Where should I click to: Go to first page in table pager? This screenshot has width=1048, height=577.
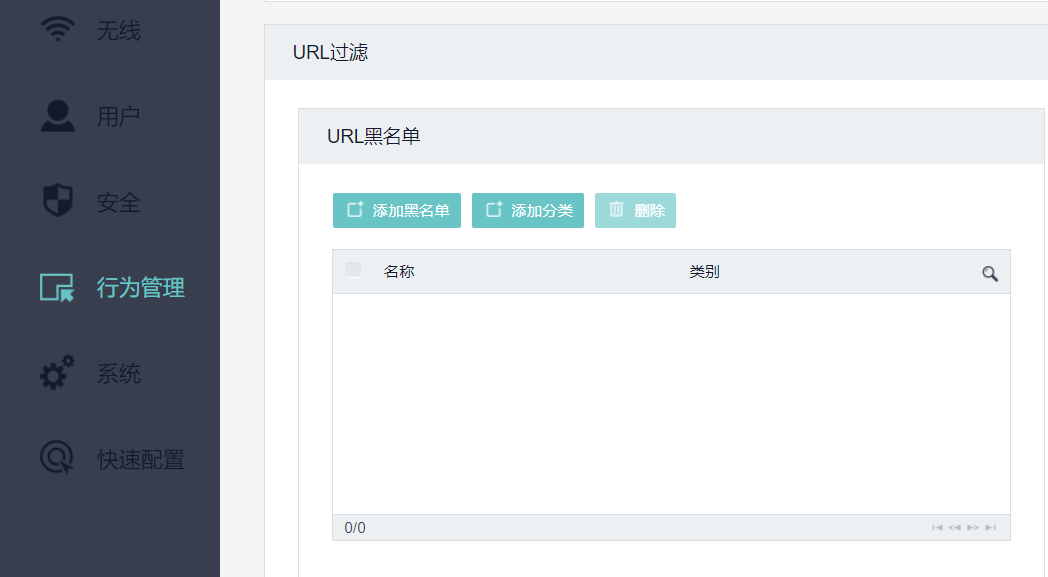pos(937,528)
